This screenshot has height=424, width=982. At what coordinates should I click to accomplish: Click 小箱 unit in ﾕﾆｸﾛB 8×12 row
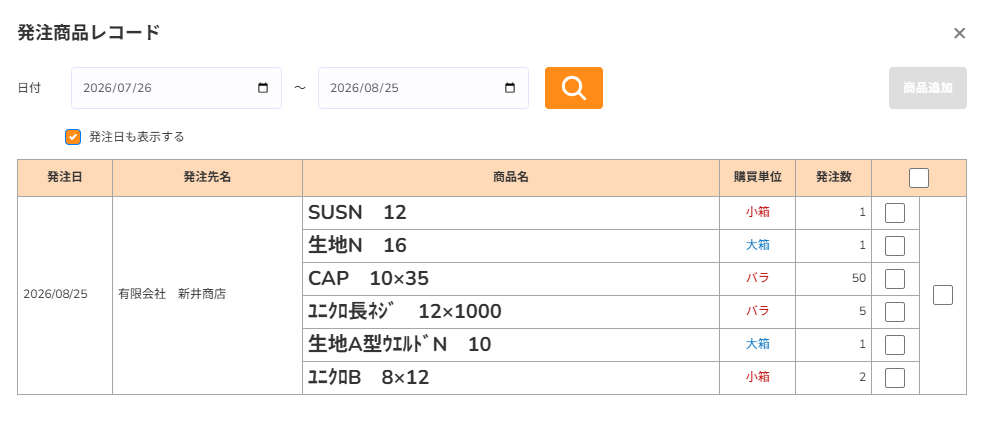click(x=758, y=378)
